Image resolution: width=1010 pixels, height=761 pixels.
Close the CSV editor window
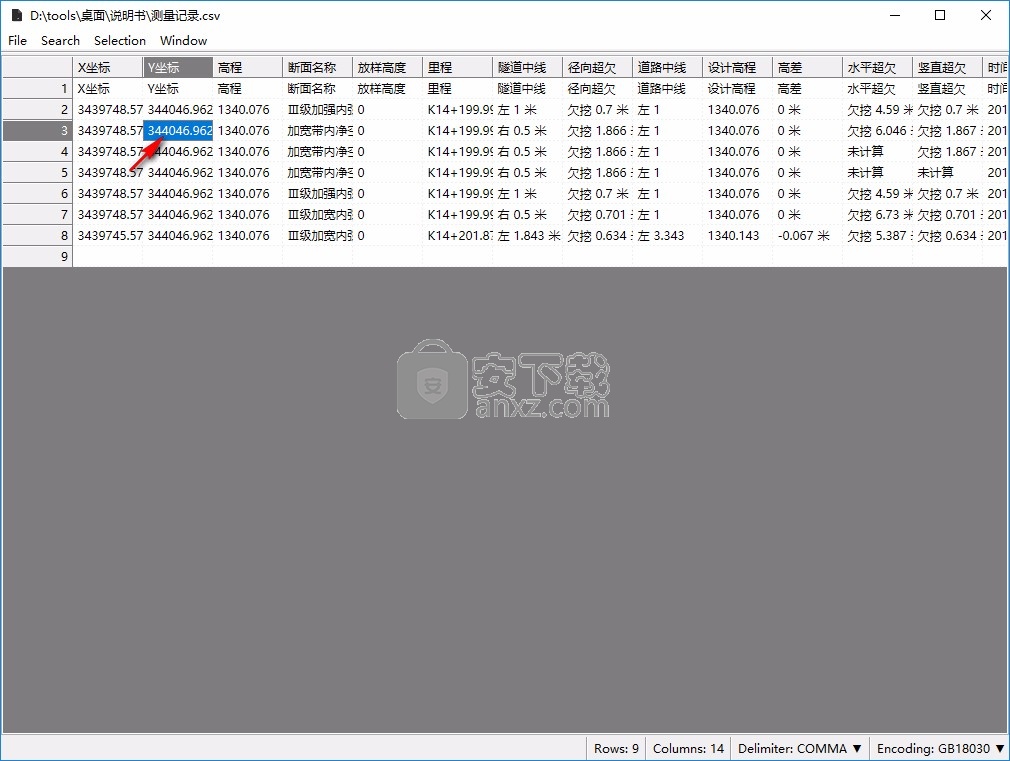pos(986,15)
